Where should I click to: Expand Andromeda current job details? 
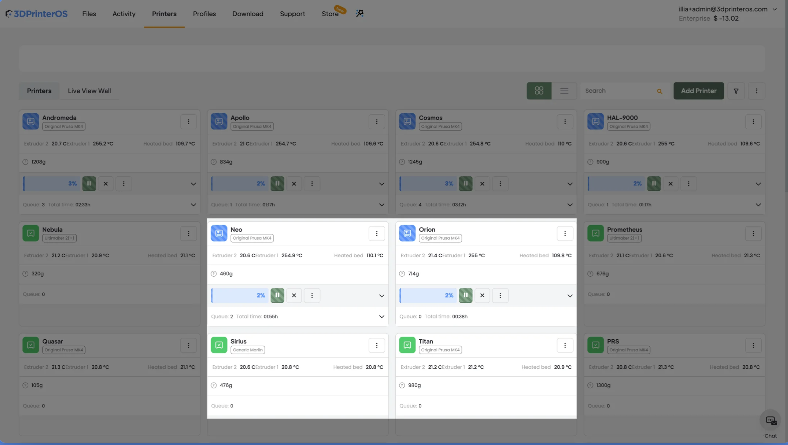coord(193,184)
